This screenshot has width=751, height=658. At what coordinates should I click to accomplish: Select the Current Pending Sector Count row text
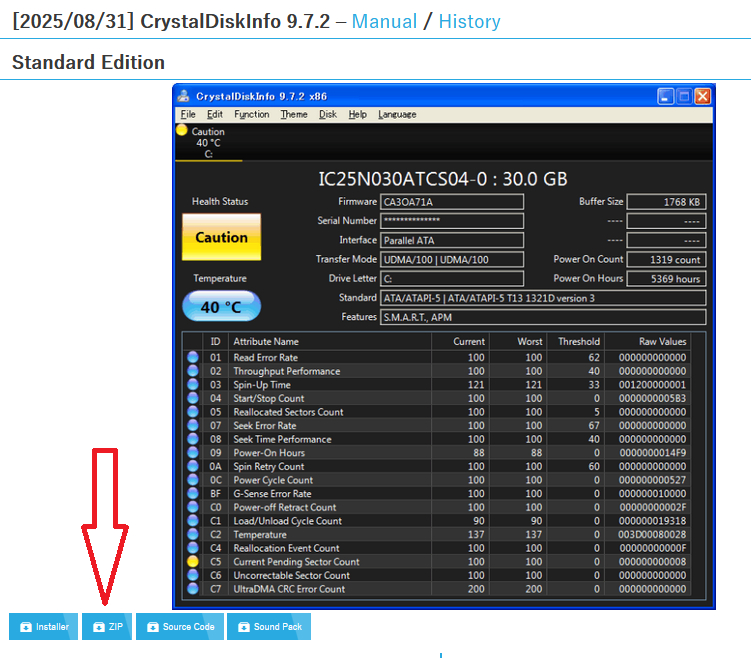(296, 561)
